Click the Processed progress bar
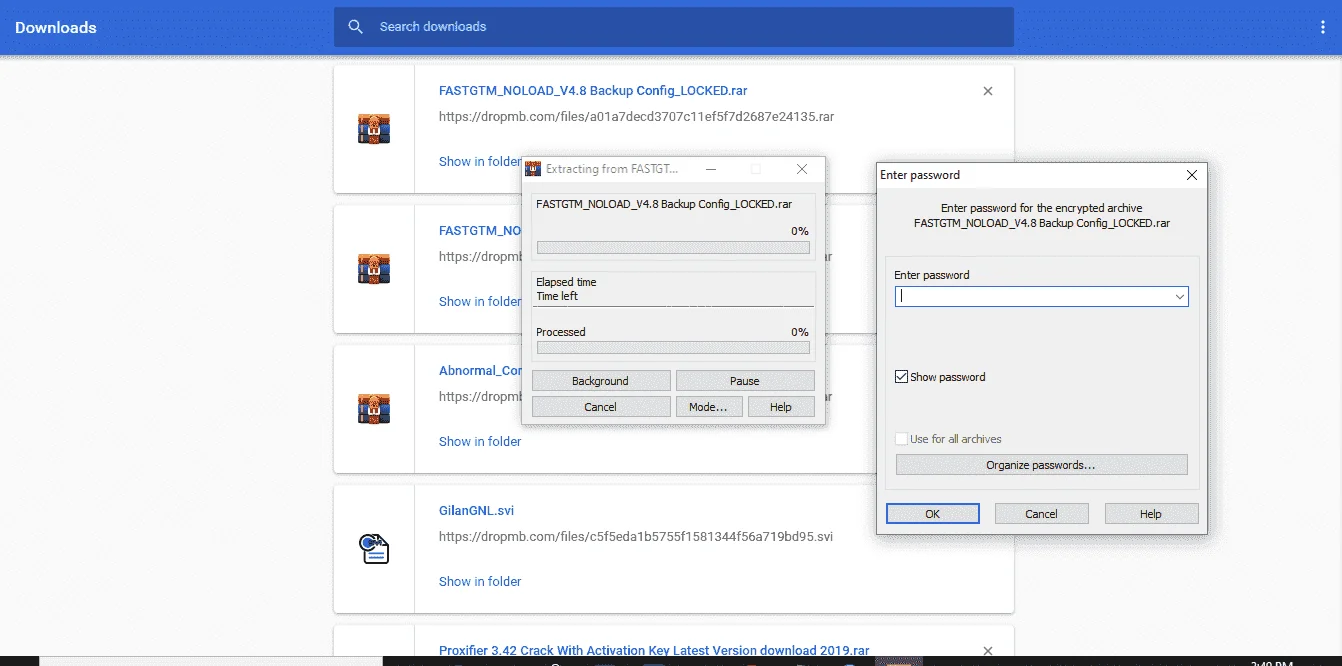The height and width of the screenshot is (666, 1342). point(673,348)
